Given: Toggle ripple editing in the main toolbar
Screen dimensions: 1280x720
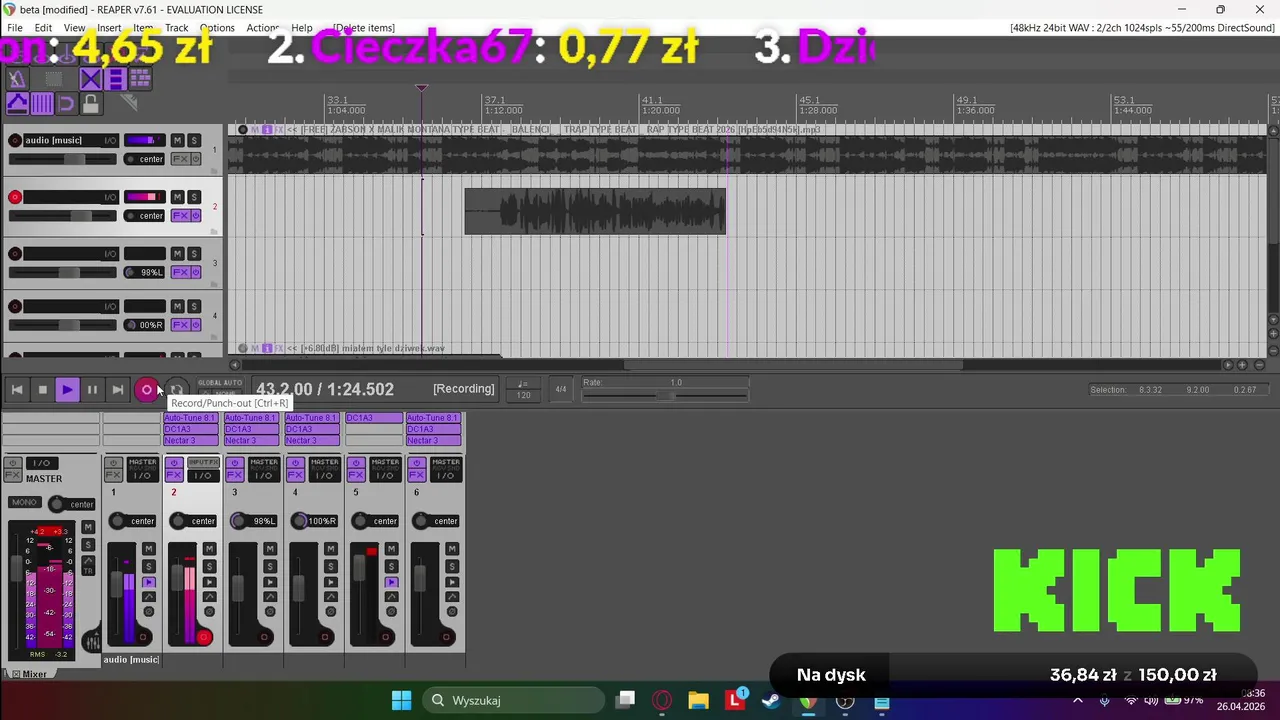Looking at the screenshot, I should coord(140,79).
